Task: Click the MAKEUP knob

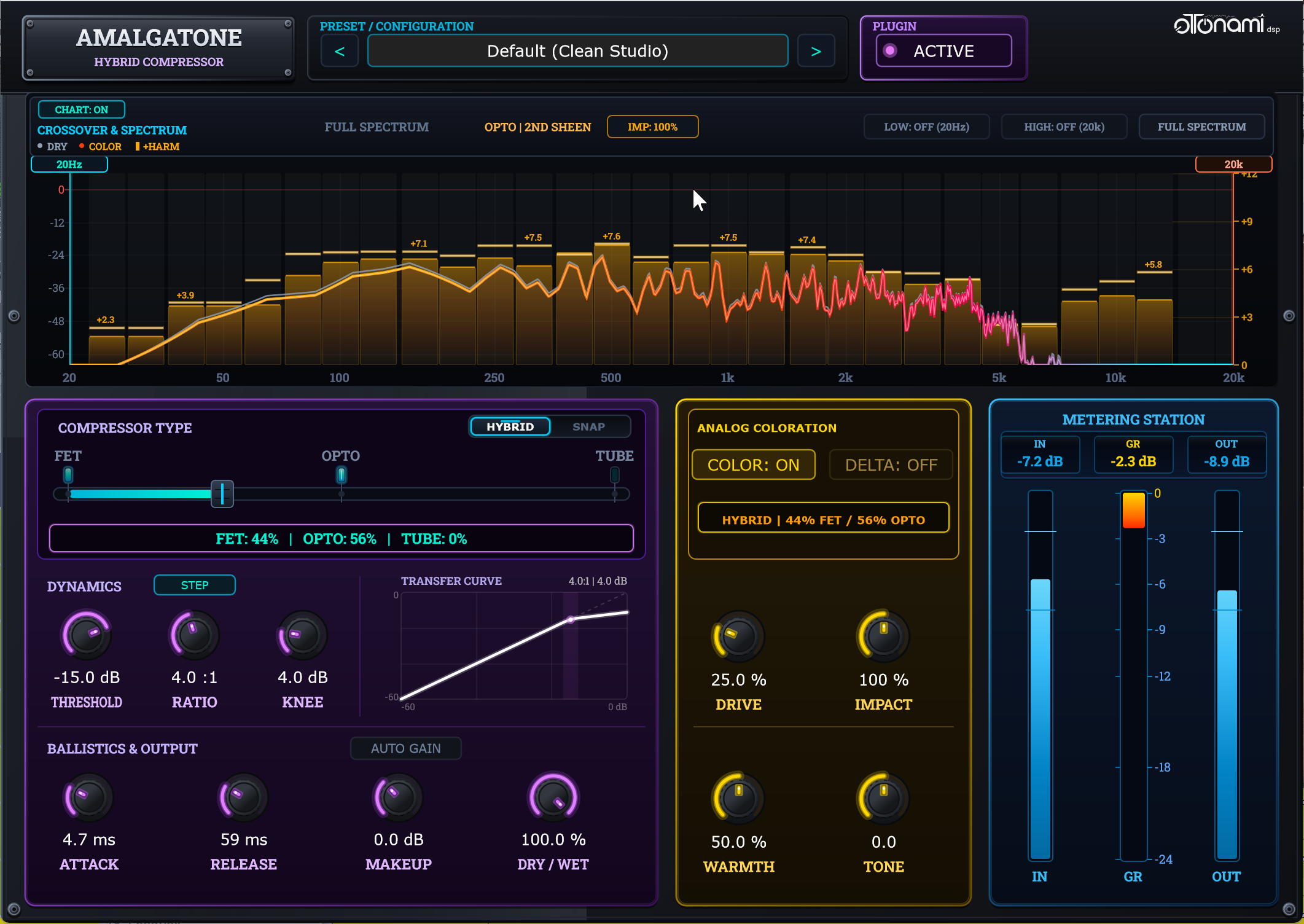Action: (399, 797)
